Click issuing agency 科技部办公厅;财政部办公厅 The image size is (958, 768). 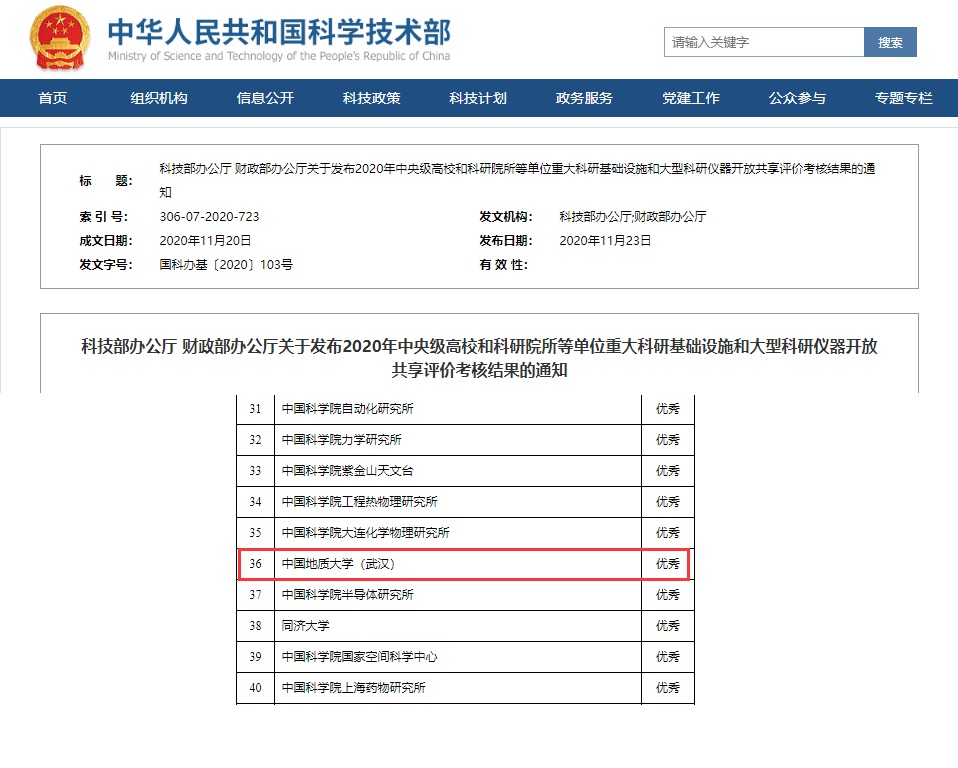(x=632, y=216)
